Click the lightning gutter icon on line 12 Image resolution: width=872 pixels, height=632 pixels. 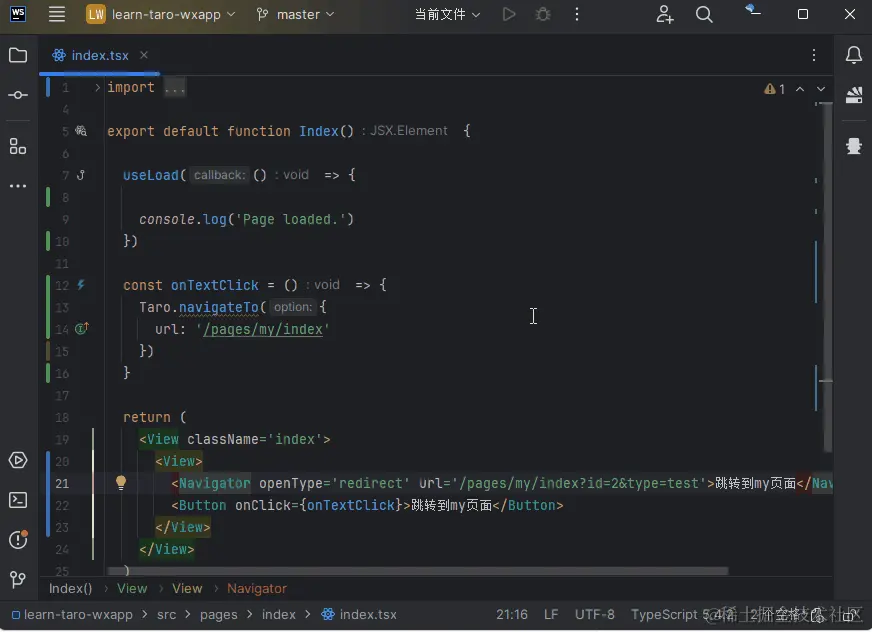coord(81,285)
